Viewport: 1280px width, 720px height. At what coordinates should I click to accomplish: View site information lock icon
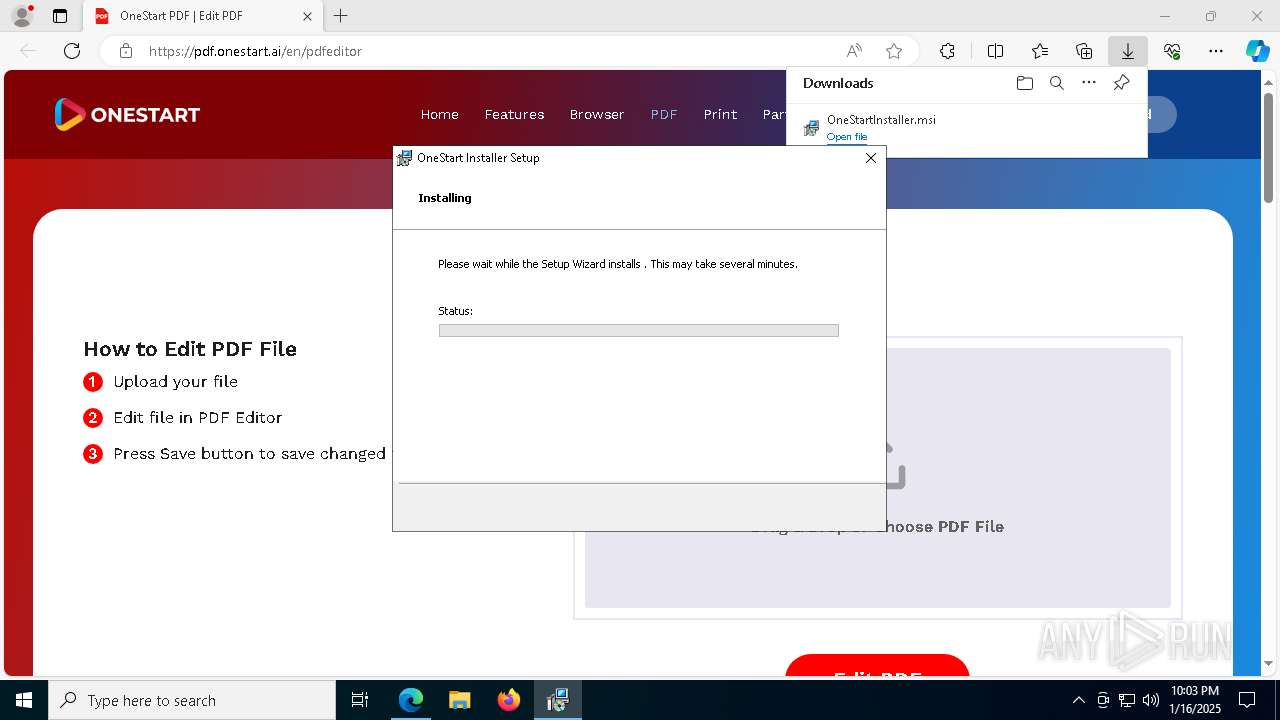[126, 51]
